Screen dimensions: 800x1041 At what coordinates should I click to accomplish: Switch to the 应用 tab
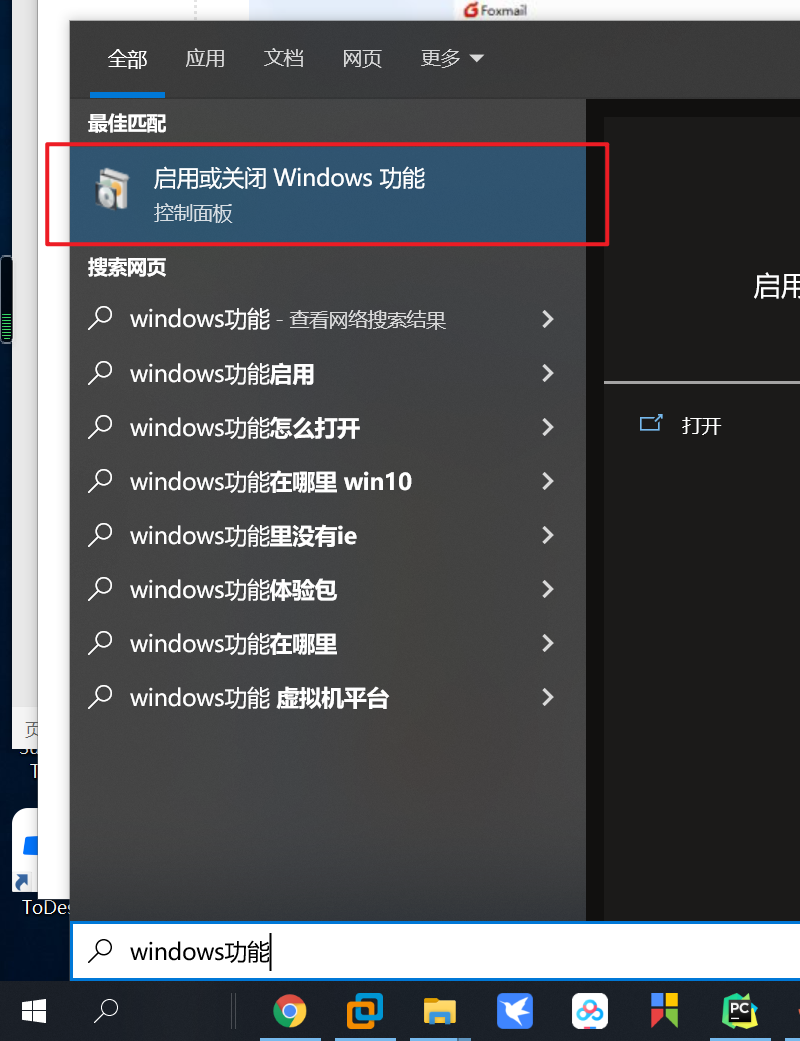[x=205, y=58]
